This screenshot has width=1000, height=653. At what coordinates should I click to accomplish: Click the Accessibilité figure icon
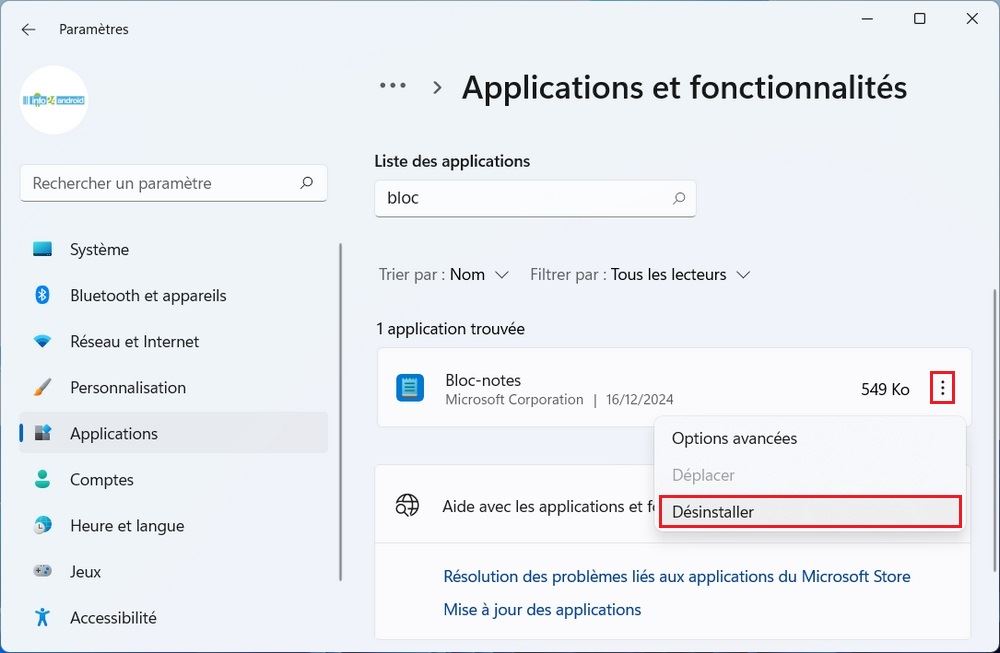[42, 617]
